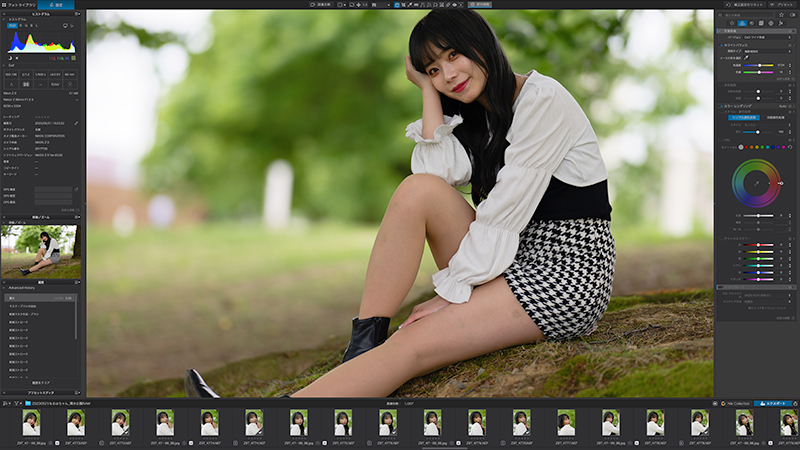Pick the white balance eyedropper in palette
The width and height of the screenshot is (800, 450).
(746, 58)
